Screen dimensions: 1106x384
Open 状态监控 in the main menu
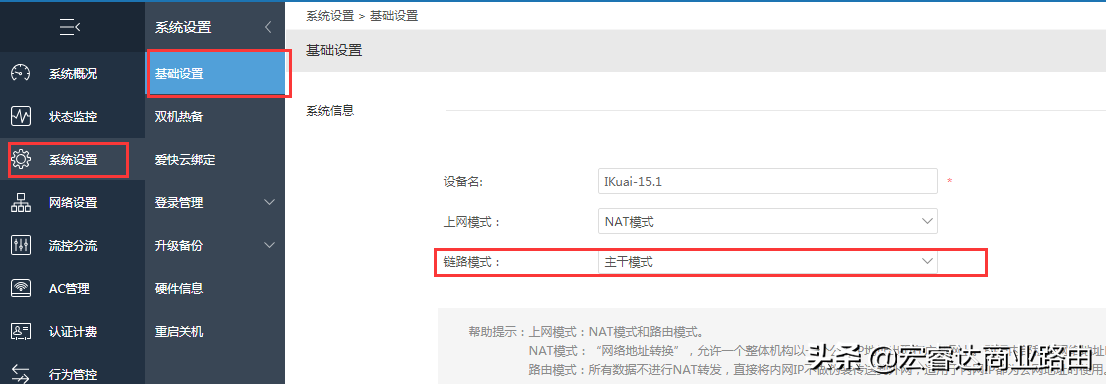click(x=73, y=117)
